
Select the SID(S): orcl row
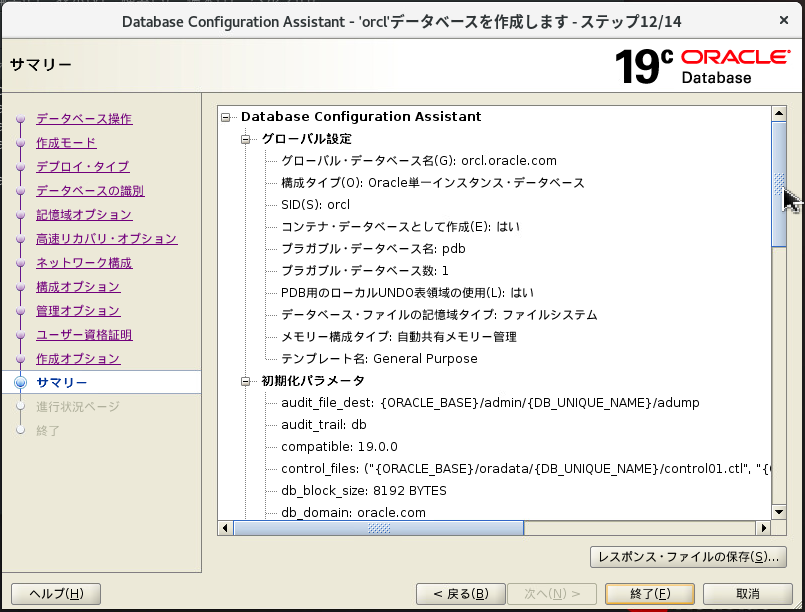pos(316,205)
